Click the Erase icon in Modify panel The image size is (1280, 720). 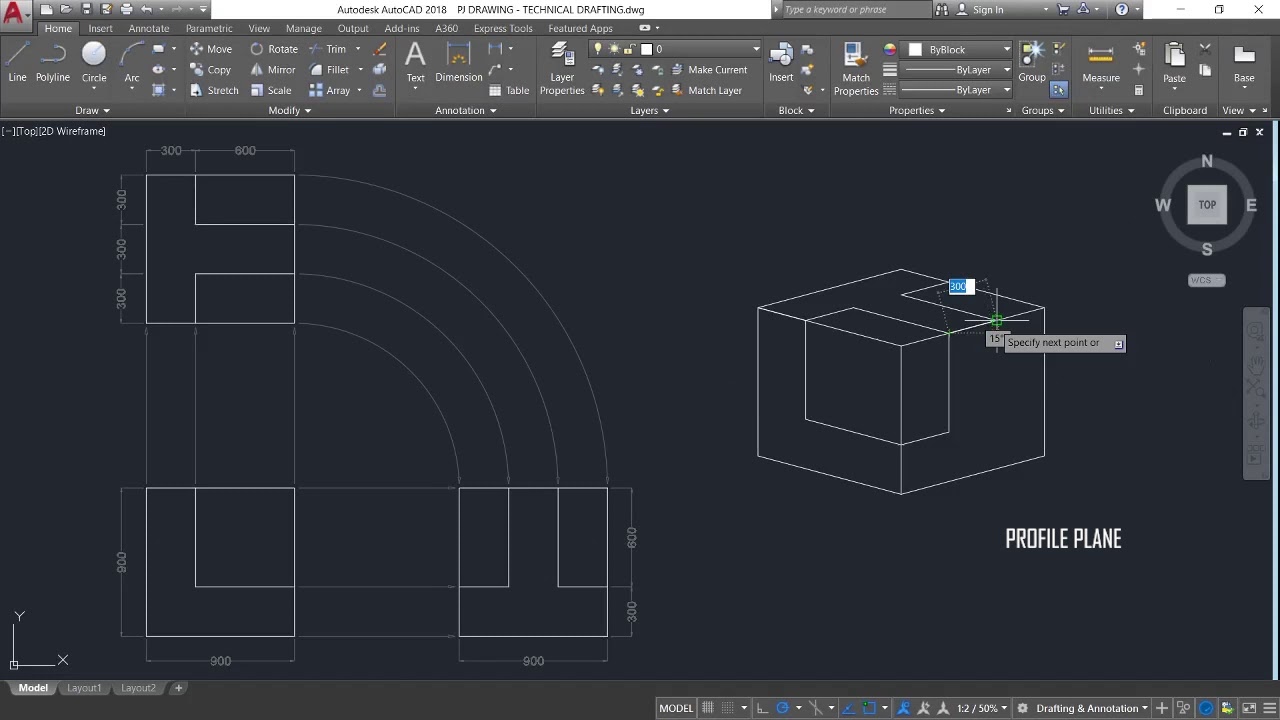click(x=380, y=49)
